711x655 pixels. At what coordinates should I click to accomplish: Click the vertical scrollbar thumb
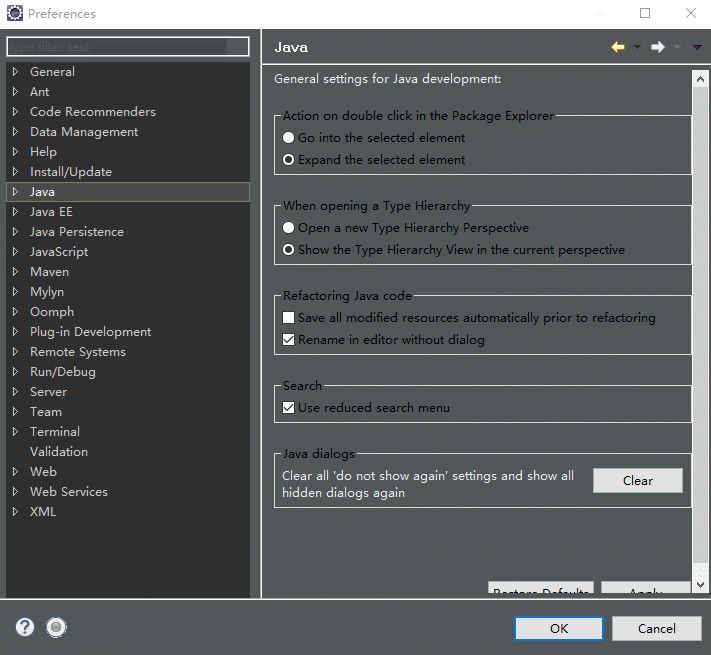[x=700, y=325]
